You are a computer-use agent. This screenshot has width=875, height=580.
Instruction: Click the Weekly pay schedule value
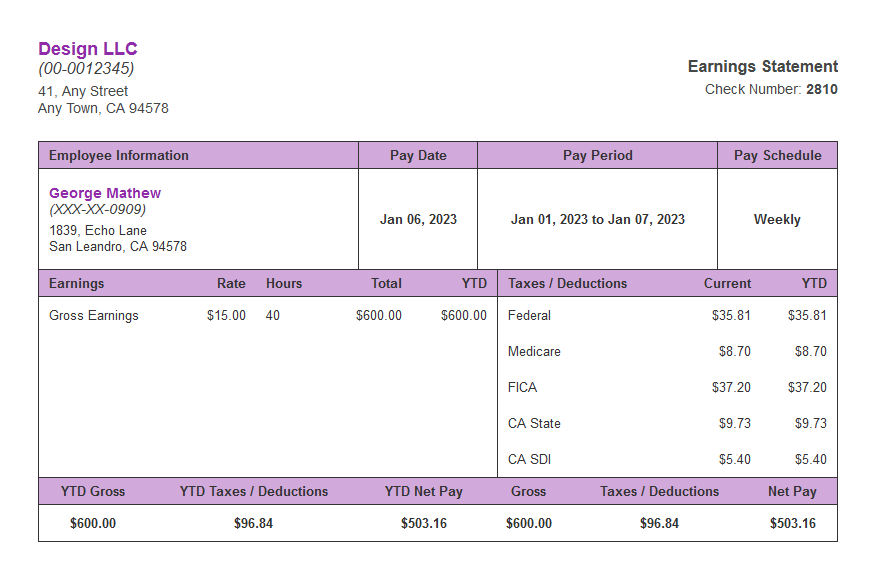tap(776, 218)
